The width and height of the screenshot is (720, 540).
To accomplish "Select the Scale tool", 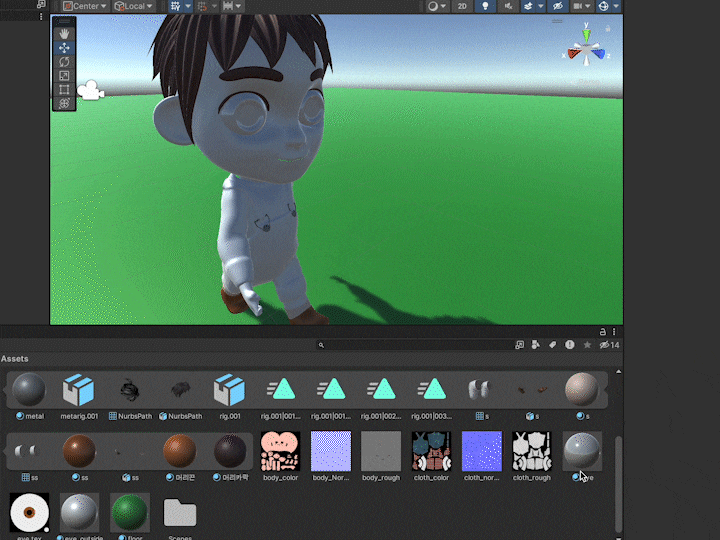I will [x=64, y=75].
